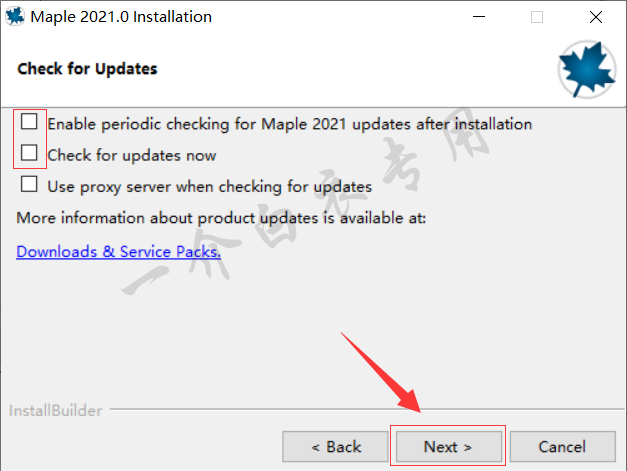Image resolution: width=627 pixels, height=471 pixels.
Task: Click the Use proxy server label text
Action: 210,187
